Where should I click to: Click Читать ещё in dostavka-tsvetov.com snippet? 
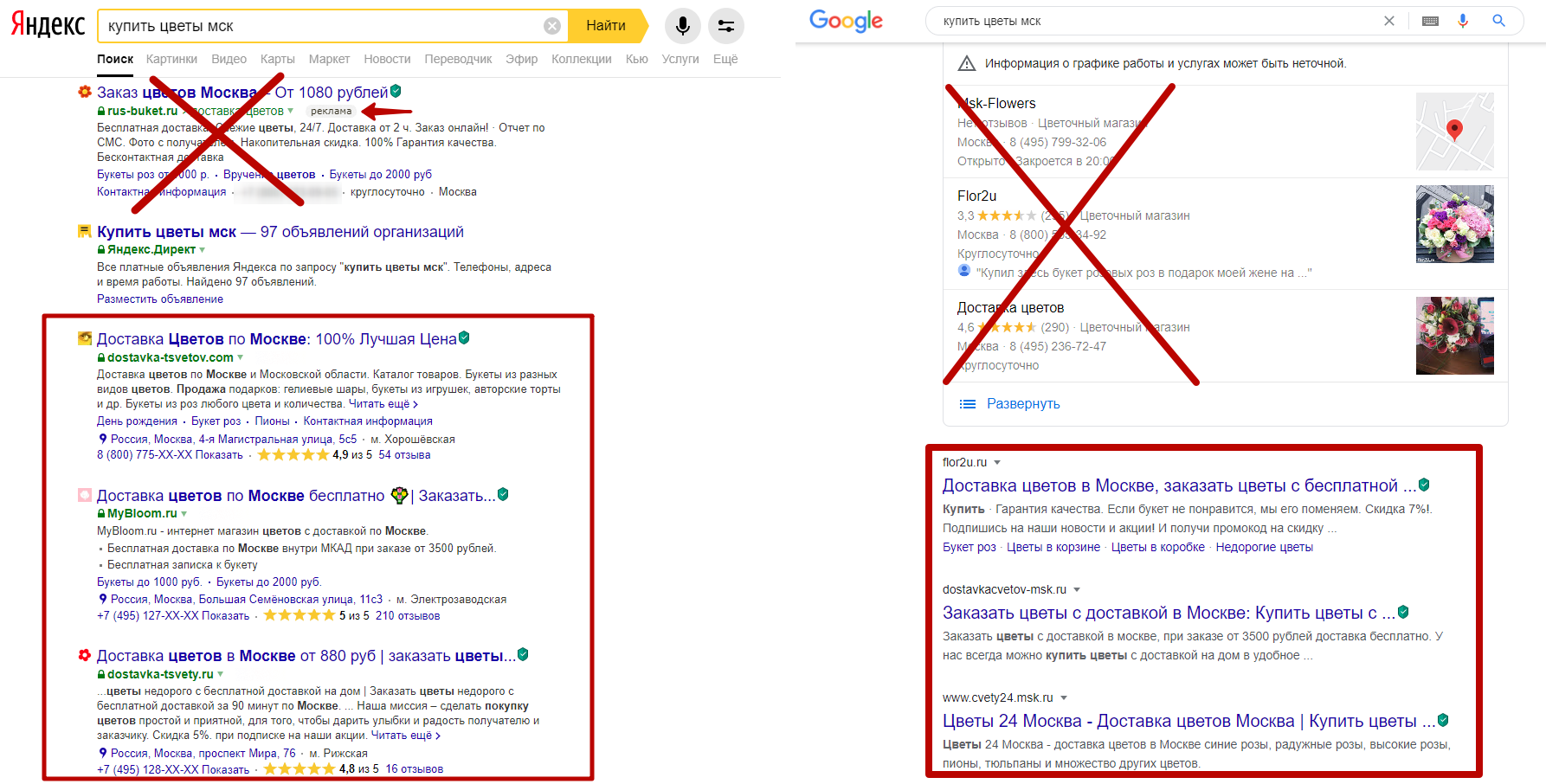point(383,404)
